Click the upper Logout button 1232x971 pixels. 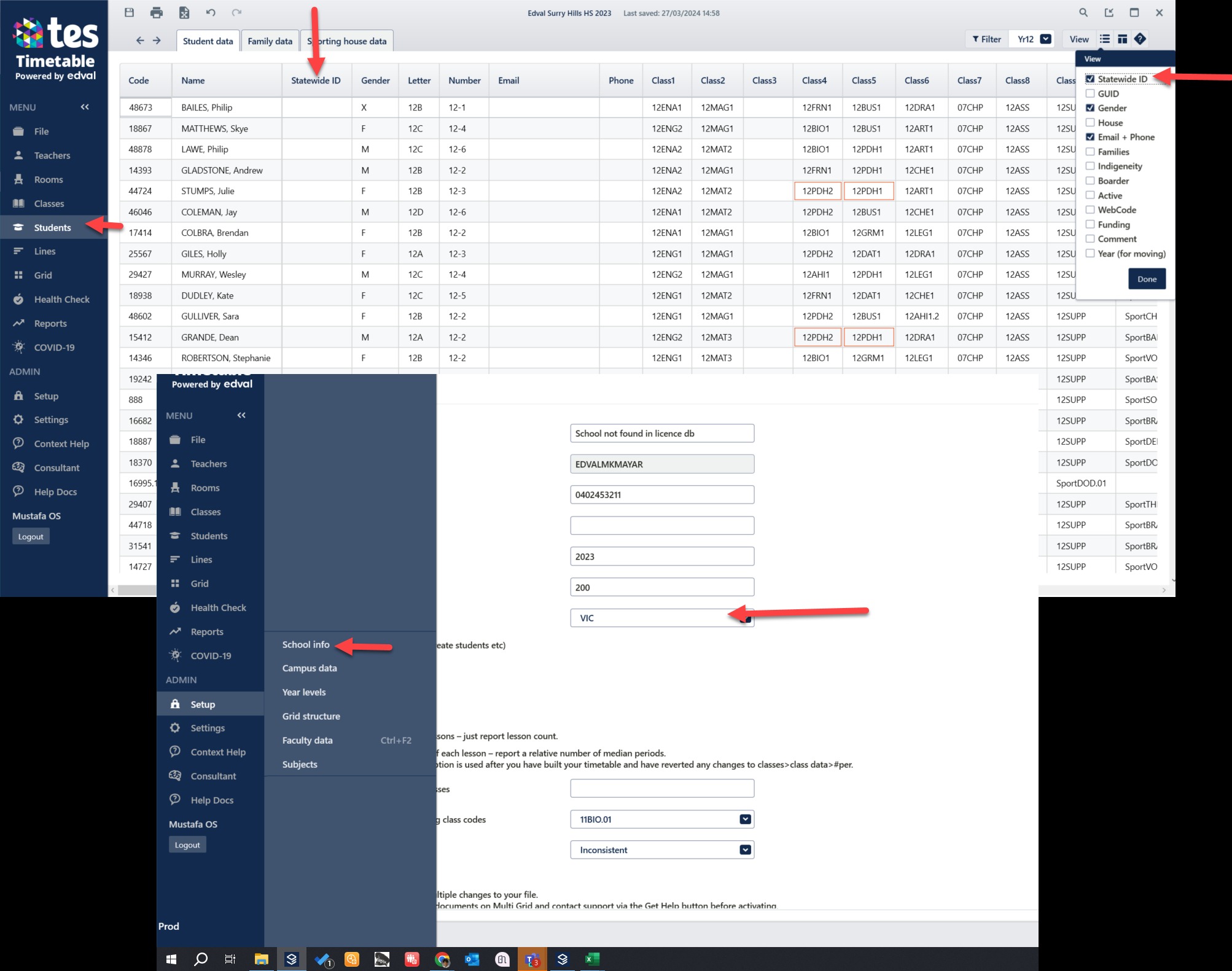[x=31, y=537]
